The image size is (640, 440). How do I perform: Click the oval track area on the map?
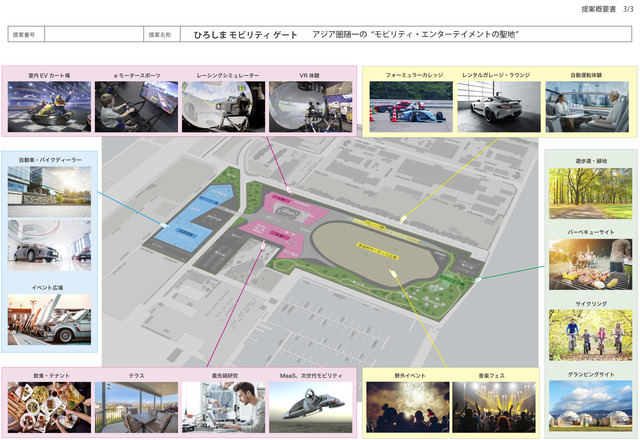(376, 254)
